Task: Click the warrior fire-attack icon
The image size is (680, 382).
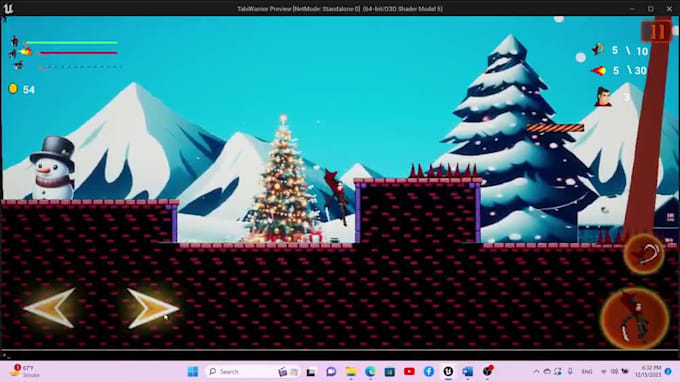Action: (20, 53)
